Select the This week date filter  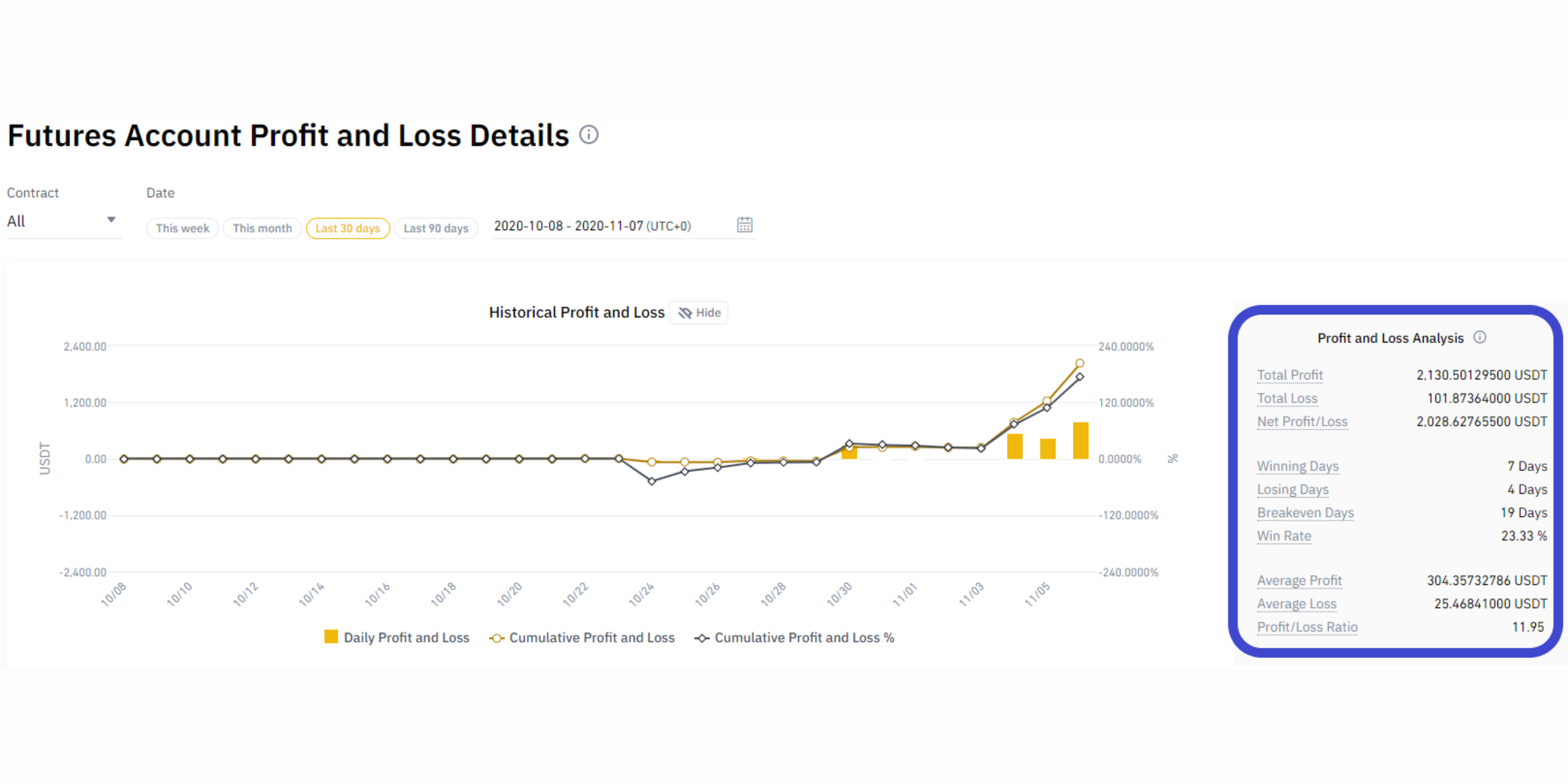[x=182, y=228]
